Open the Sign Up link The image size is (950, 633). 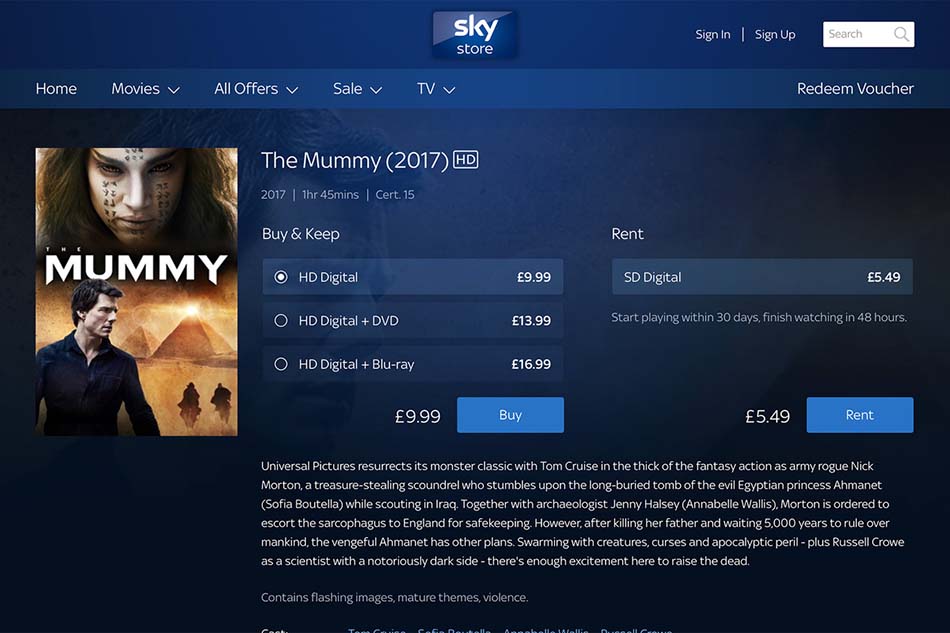775,35
